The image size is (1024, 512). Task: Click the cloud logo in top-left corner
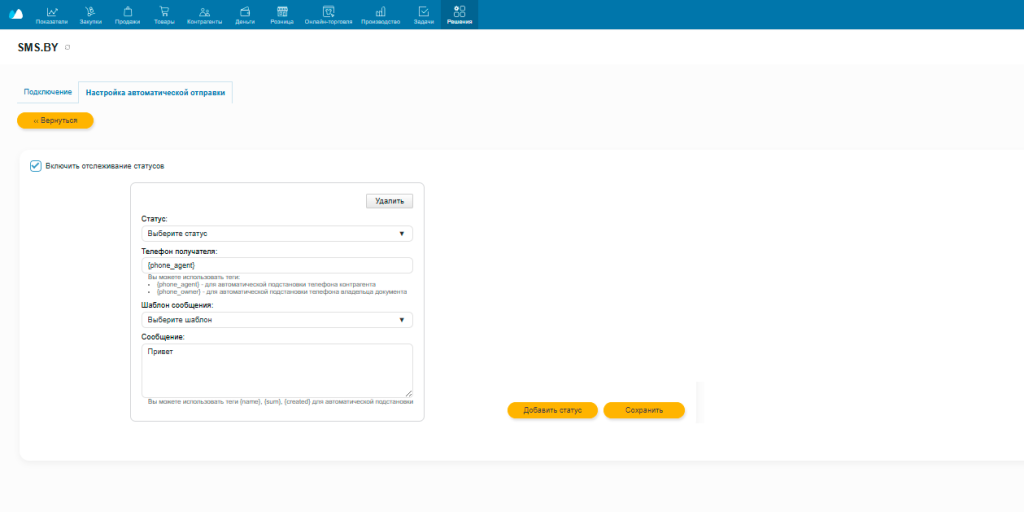click(16, 13)
